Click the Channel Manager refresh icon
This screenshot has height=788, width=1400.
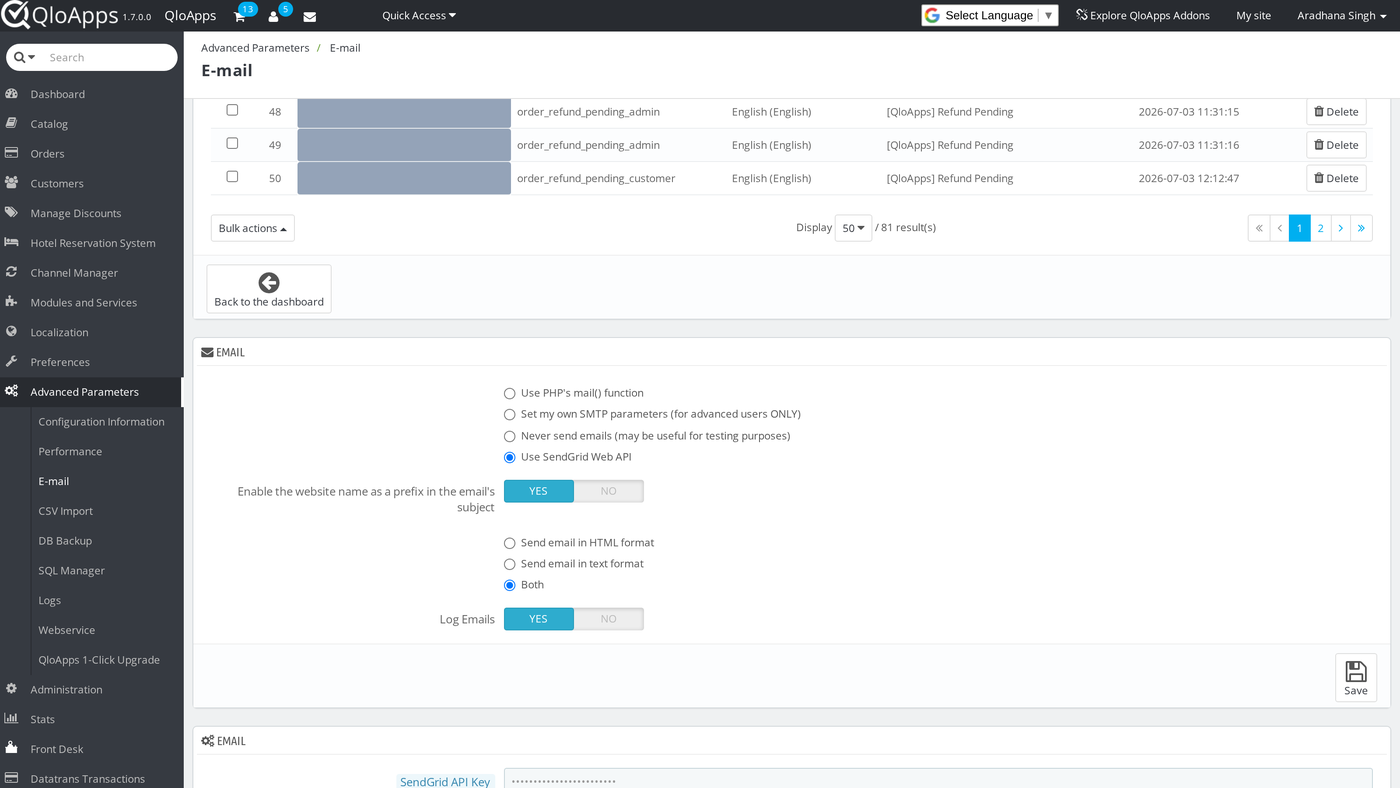[12, 272]
